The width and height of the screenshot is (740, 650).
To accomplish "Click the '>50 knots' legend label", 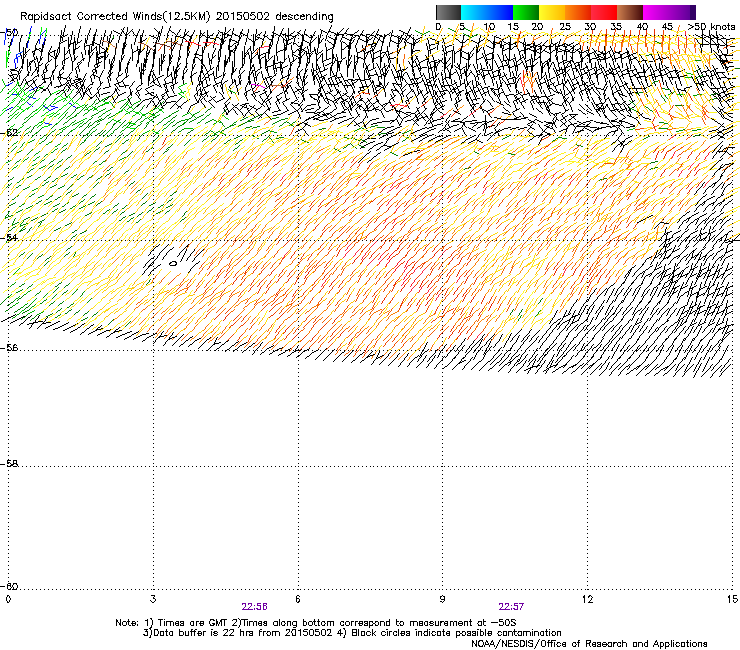I will 711,27.
